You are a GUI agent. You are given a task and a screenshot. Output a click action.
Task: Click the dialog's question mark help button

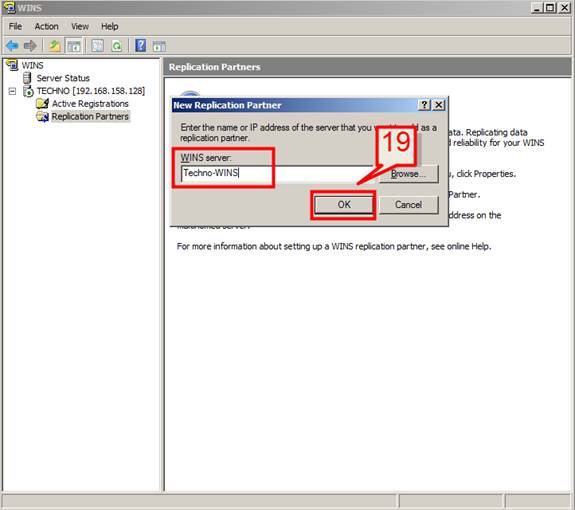click(x=424, y=105)
